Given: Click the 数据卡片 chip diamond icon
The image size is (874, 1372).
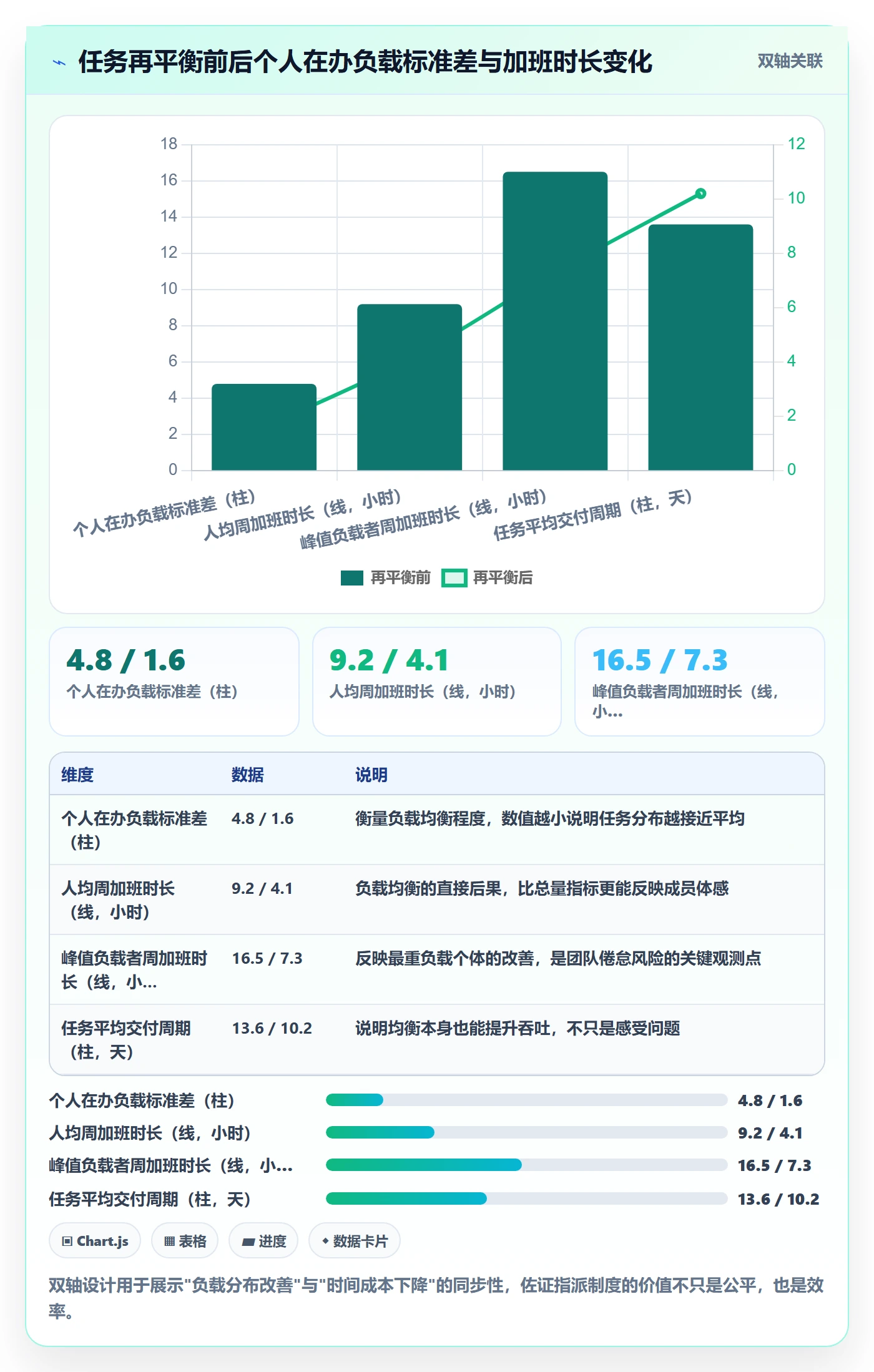Looking at the screenshot, I should pyautogui.click(x=325, y=1241).
